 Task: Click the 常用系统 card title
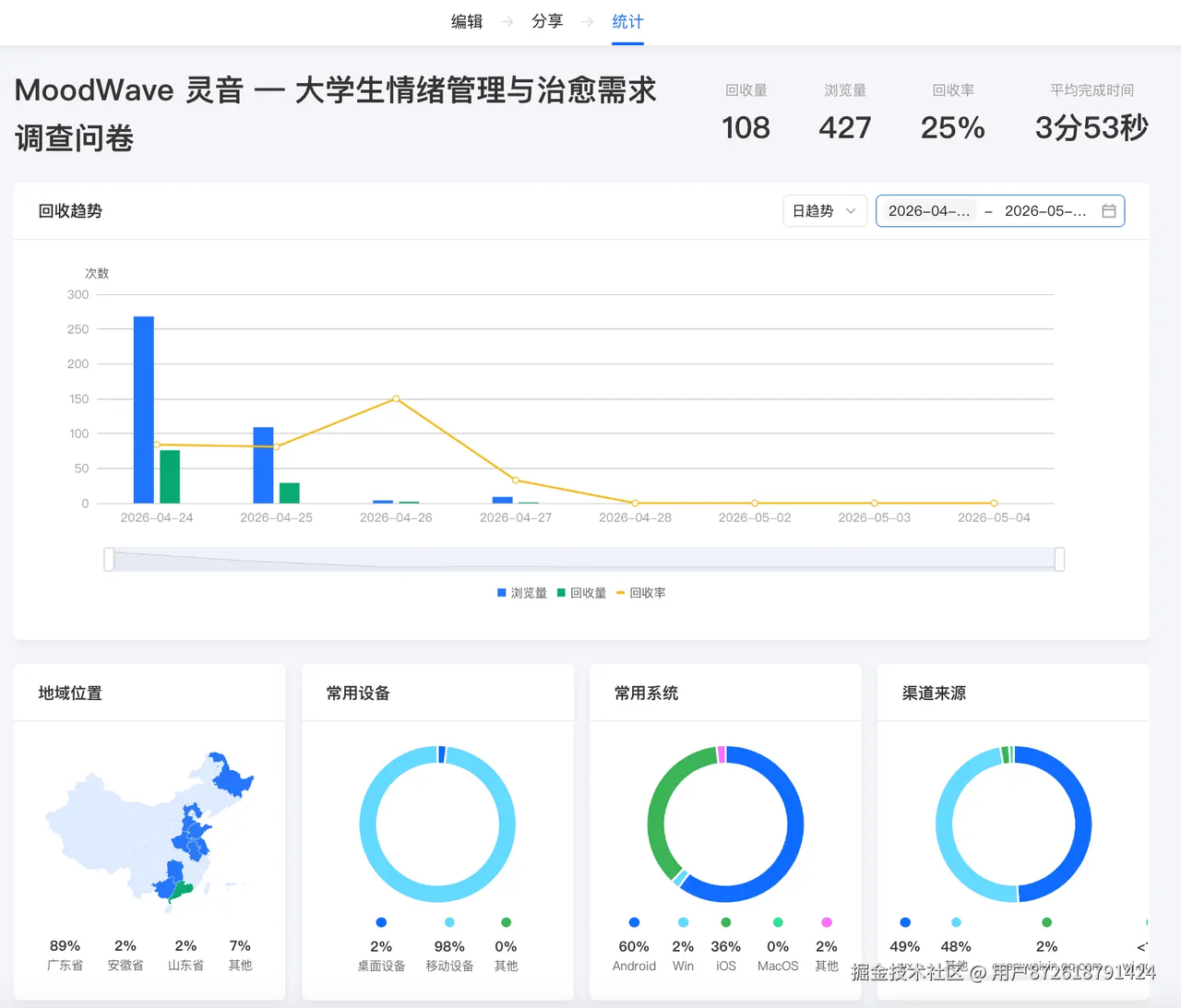click(x=646, y=694)
